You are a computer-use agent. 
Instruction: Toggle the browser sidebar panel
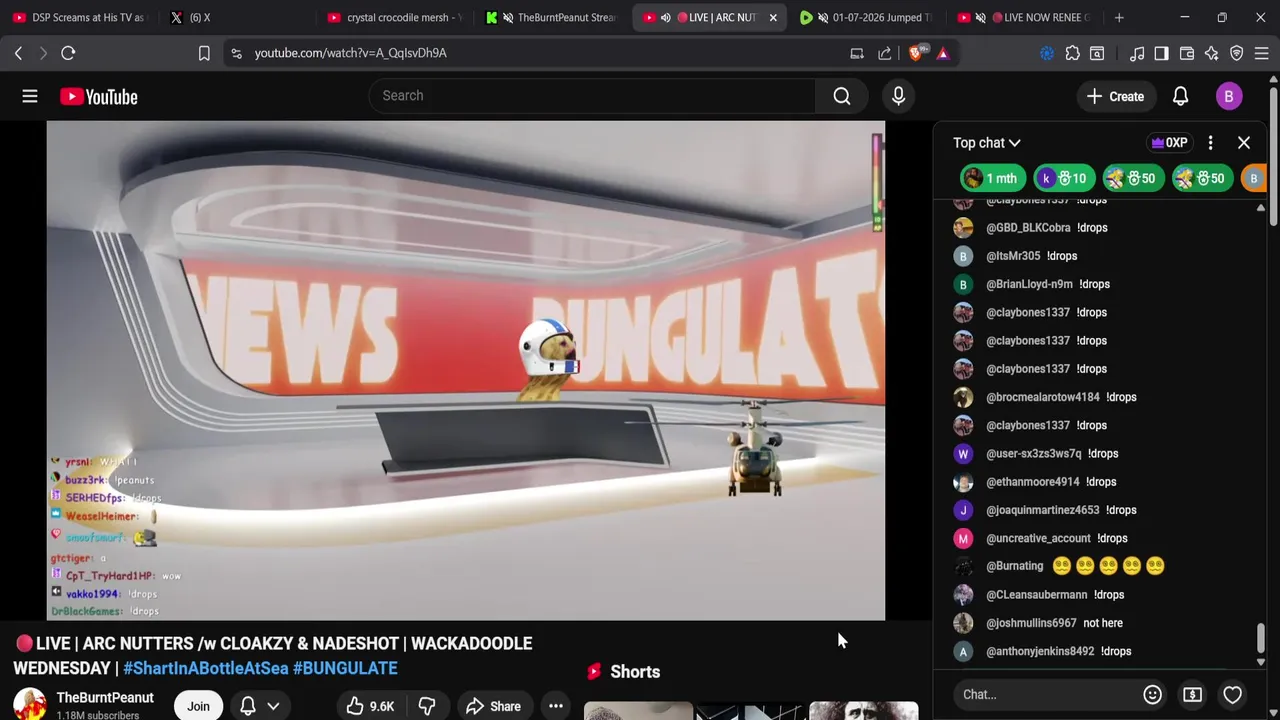pos(1161,53)
